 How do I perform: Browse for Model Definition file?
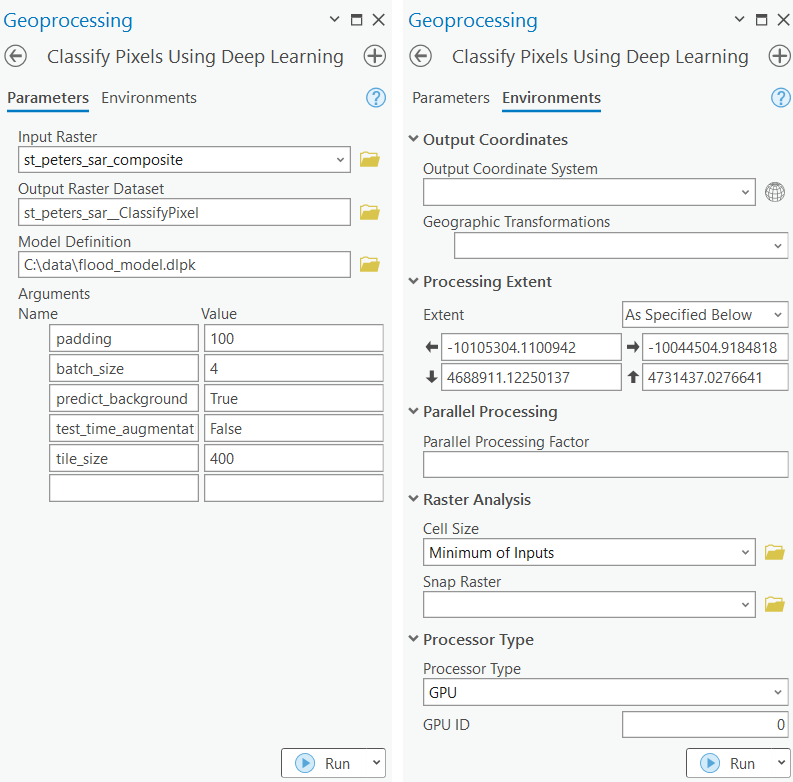coord(370,264)
